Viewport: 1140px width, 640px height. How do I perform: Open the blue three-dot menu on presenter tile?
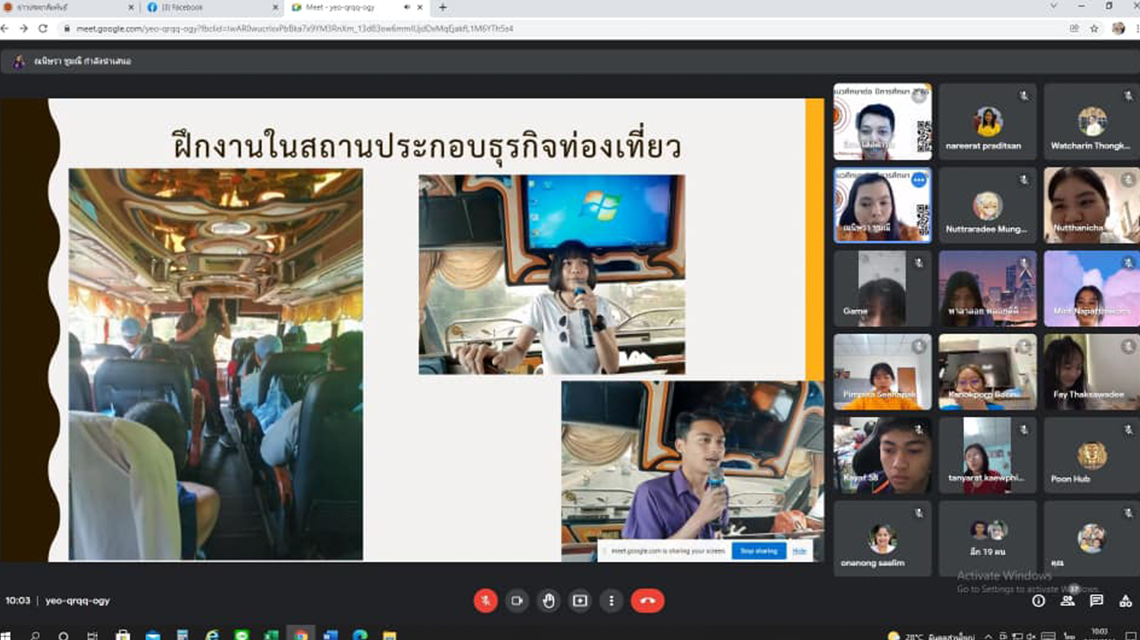click(x=919, y=180)
